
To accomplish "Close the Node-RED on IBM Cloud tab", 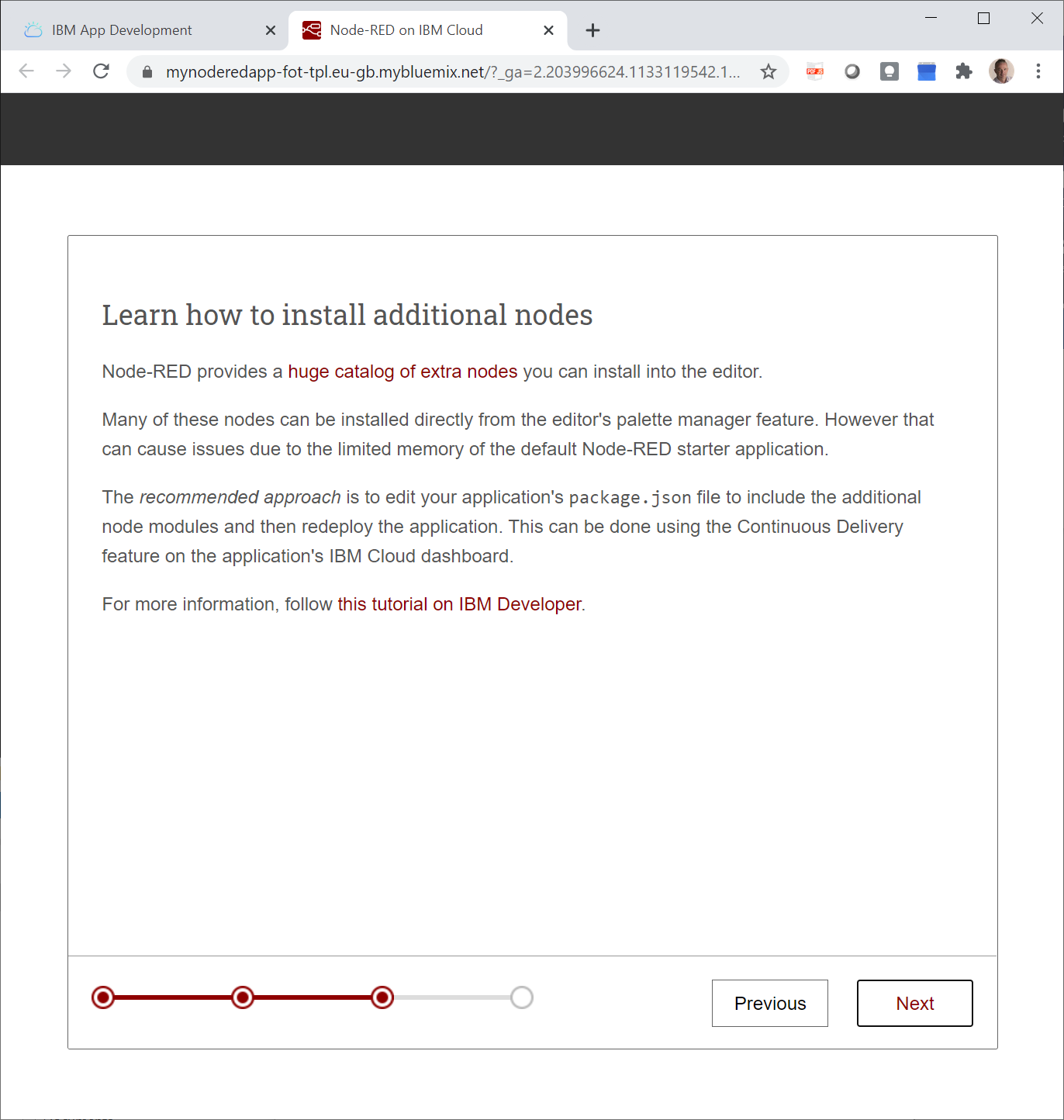I will [548, 30].
